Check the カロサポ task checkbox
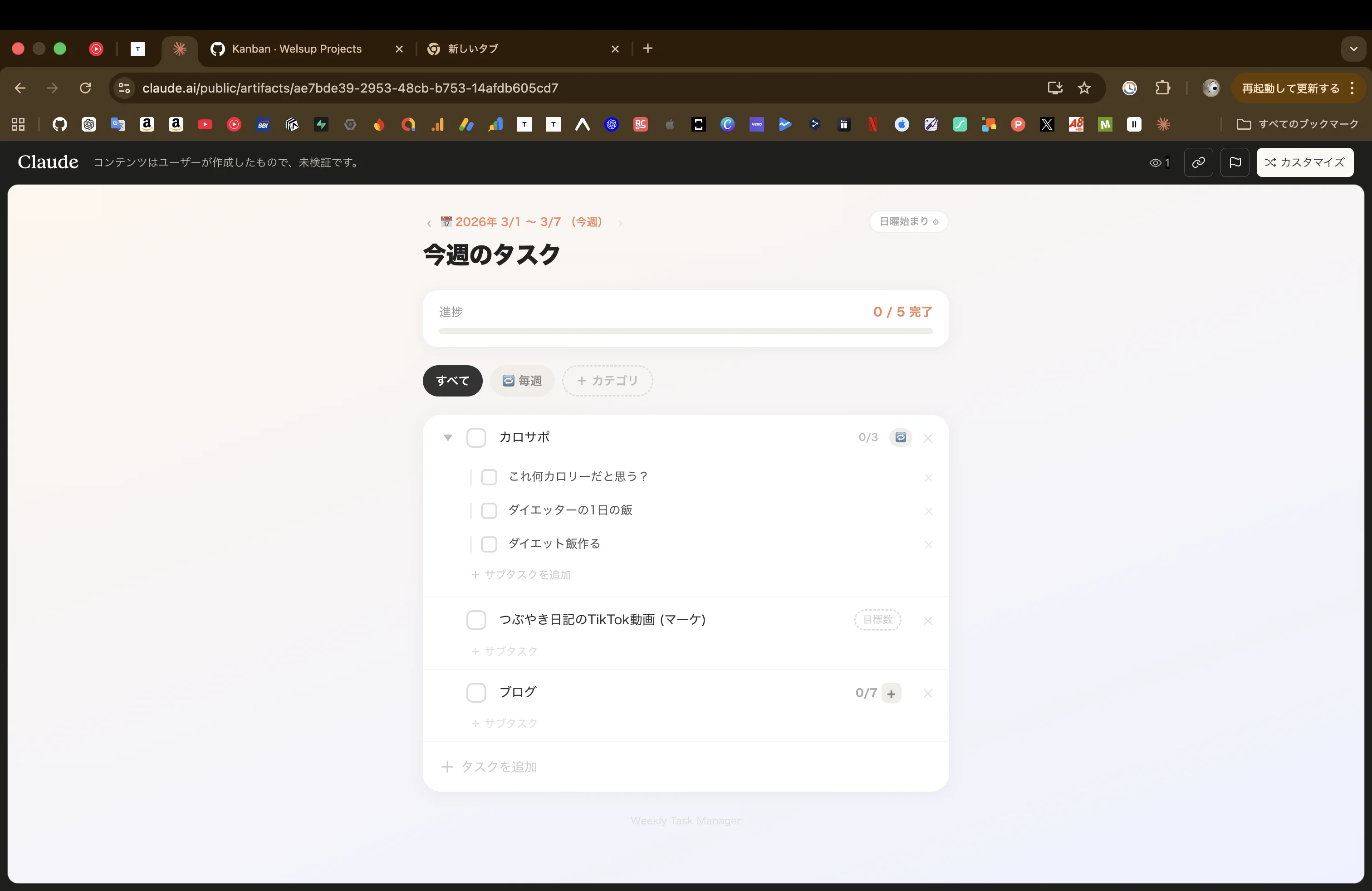 point(477,437)
